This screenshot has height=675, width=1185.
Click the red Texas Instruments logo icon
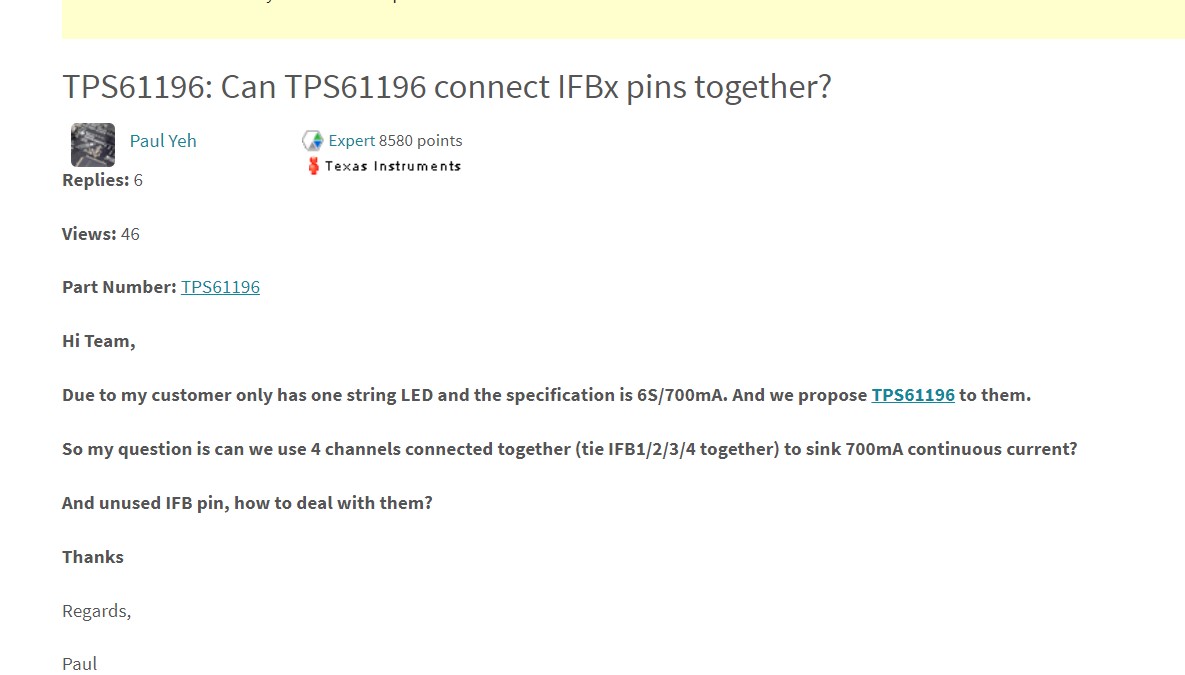tap(314, 166)
